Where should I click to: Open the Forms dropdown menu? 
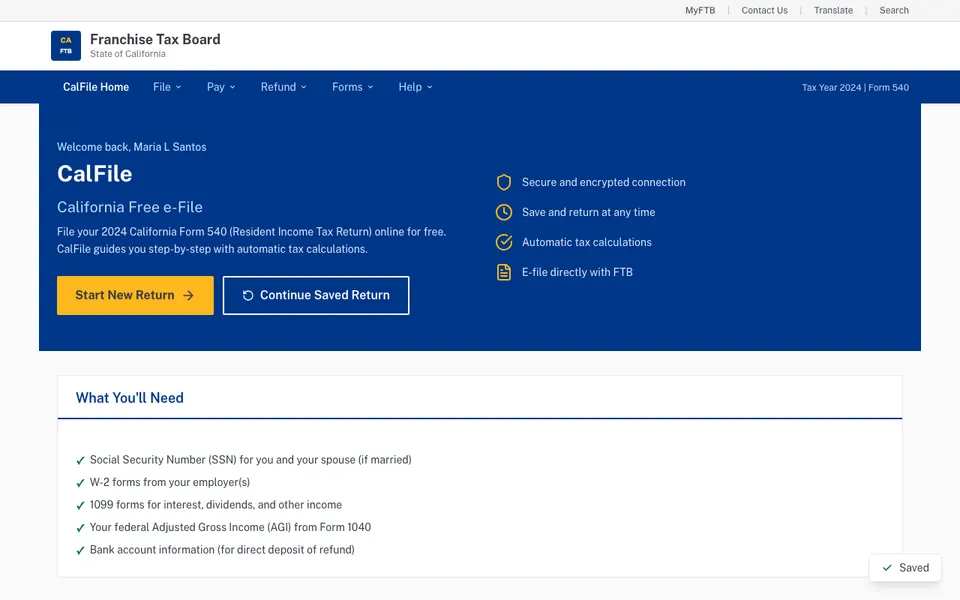[353, 87]
